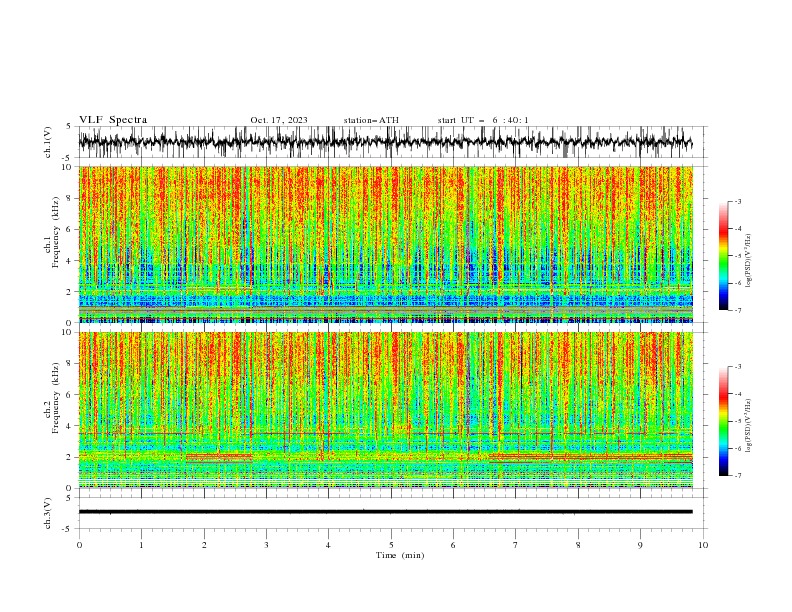Click the "ch.1(V)" axis label
Screen dimensions: 792x612
coord(48,142)
